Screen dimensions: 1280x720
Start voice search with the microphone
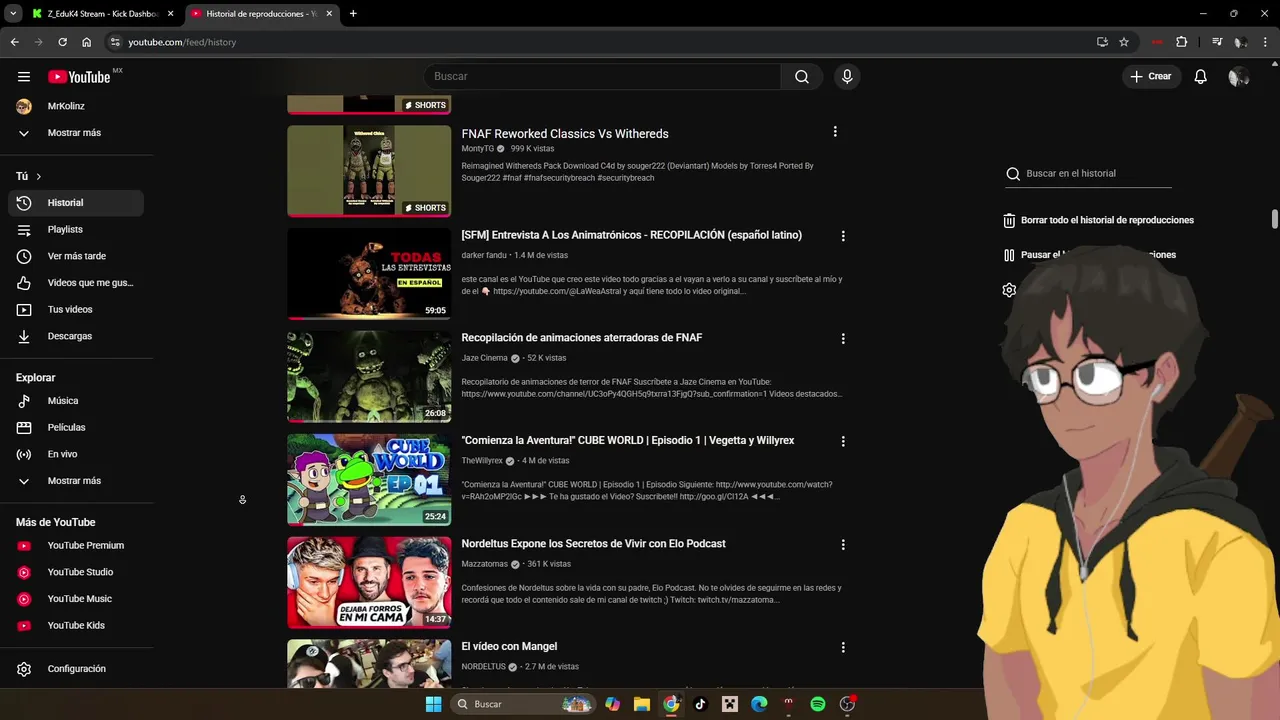pos(847,77)
